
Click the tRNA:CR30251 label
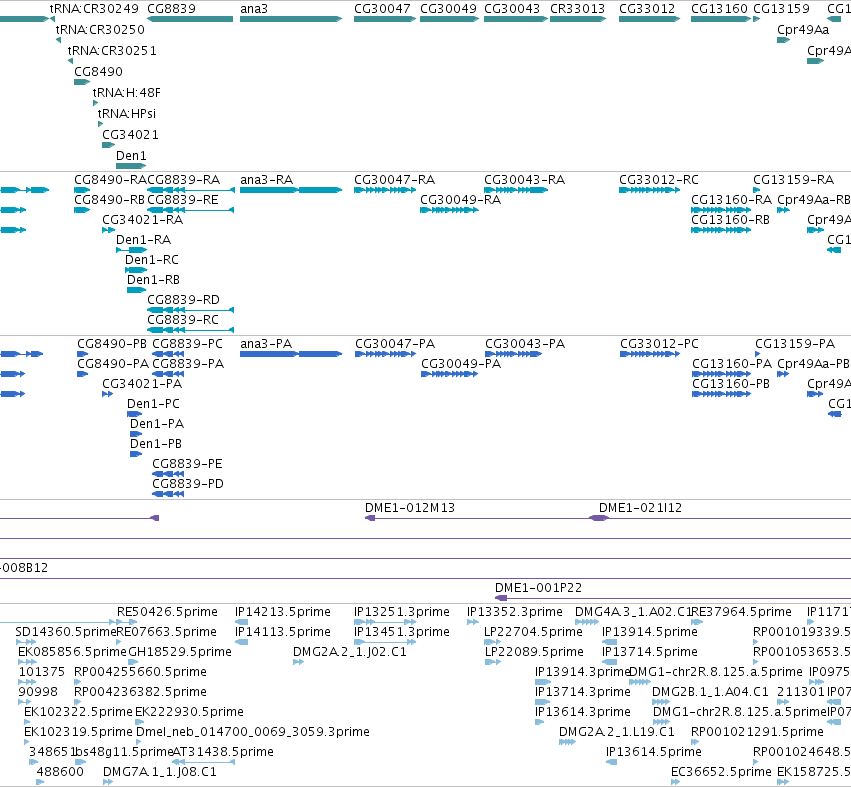coord(112,50)
